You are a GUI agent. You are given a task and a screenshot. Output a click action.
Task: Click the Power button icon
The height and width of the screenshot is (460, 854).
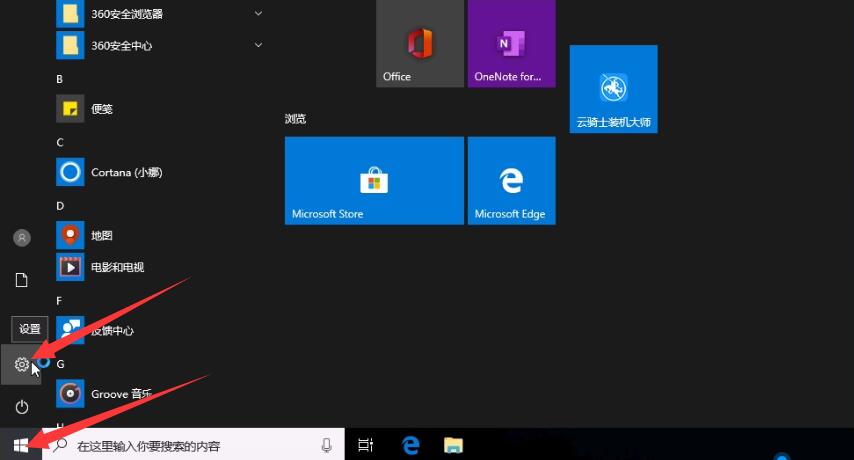coord(22,407)
